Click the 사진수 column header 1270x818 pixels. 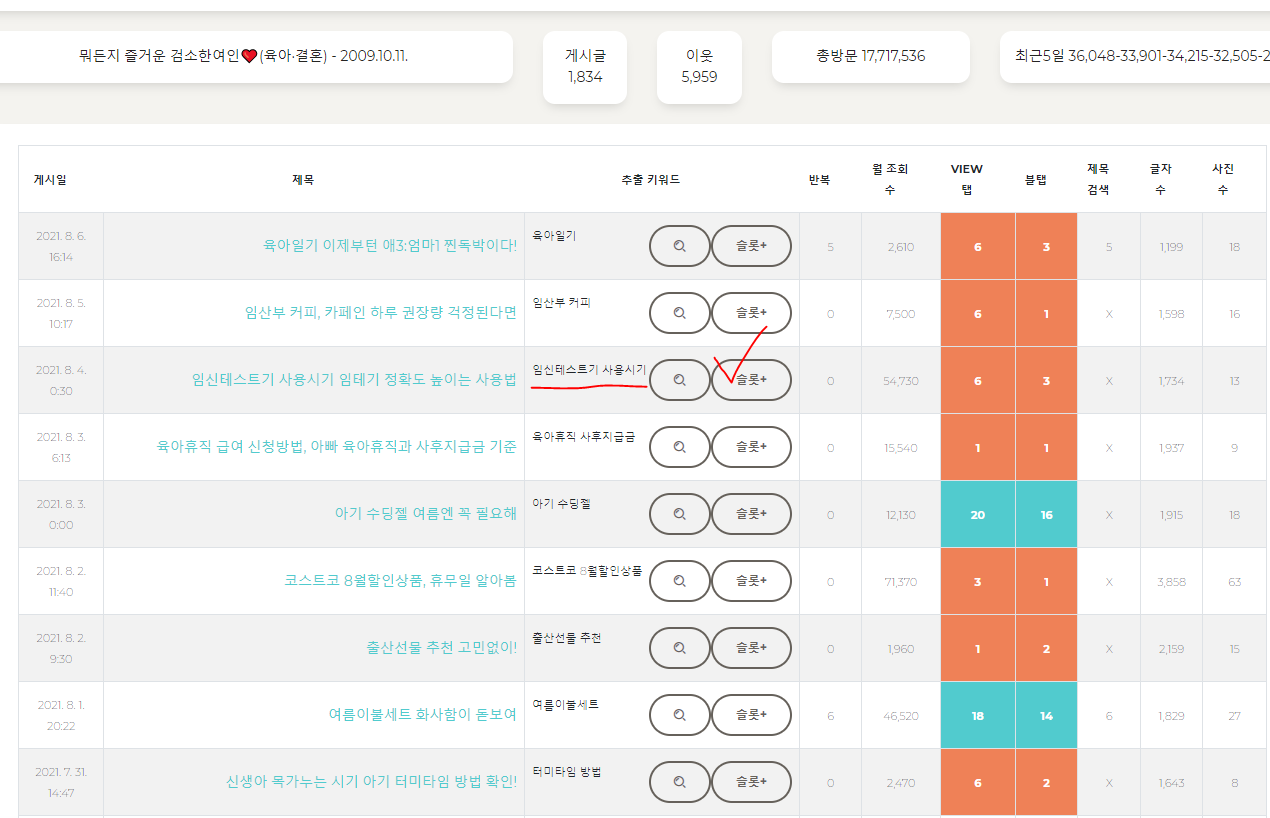click(x=1222, y=179)
